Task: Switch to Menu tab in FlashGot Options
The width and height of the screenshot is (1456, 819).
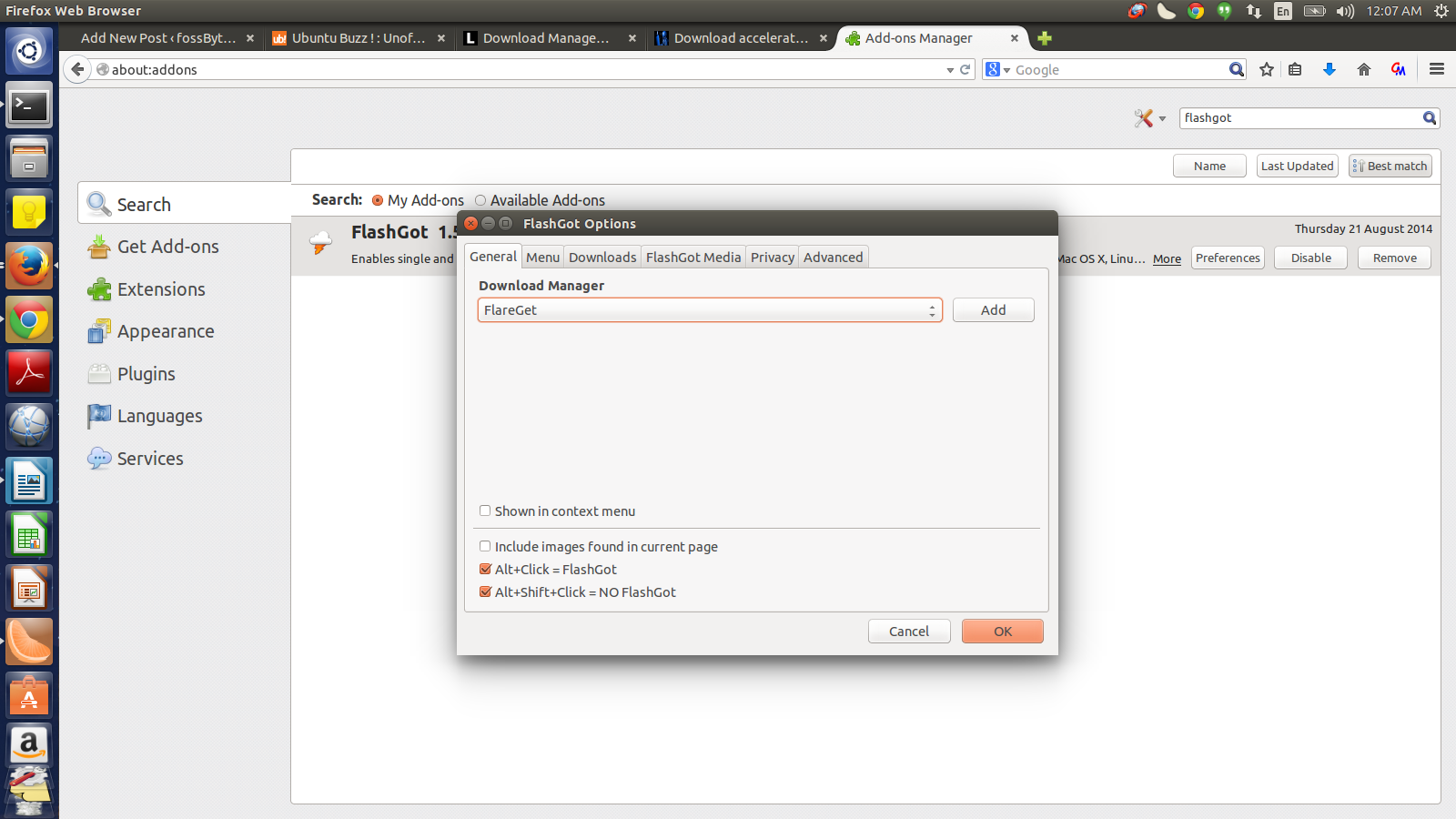Action: tap(543, 258)
